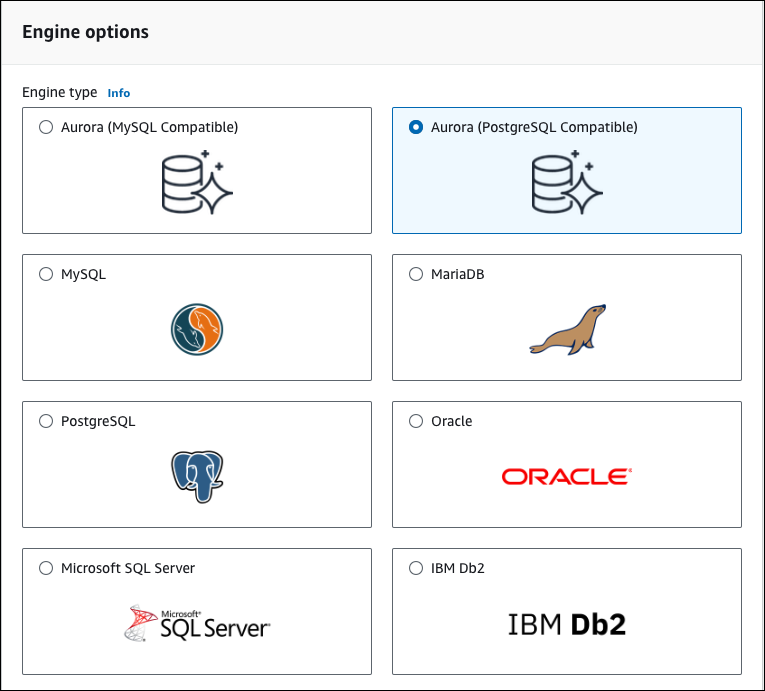Click the Microsoft SQL Server logo
Screen dimensions: 765x691
coord(197,623)
